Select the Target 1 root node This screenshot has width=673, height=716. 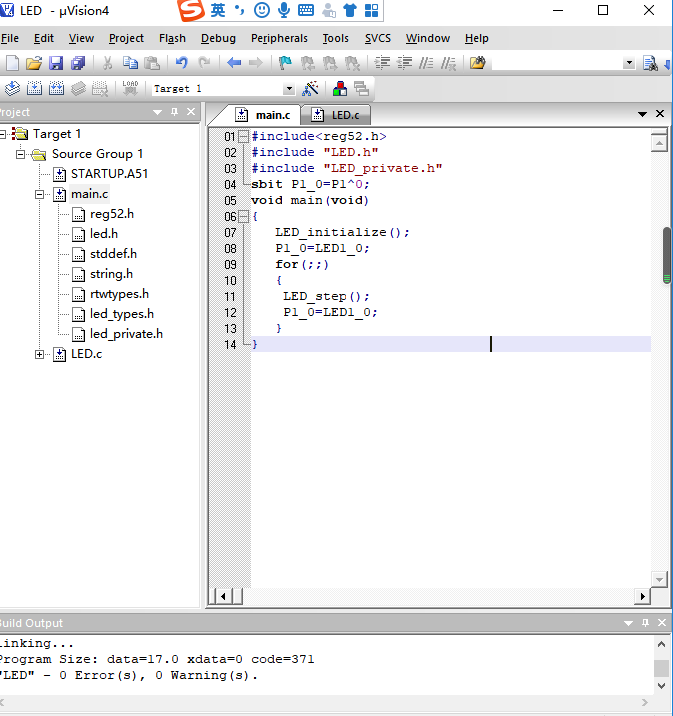coord(57,134)
